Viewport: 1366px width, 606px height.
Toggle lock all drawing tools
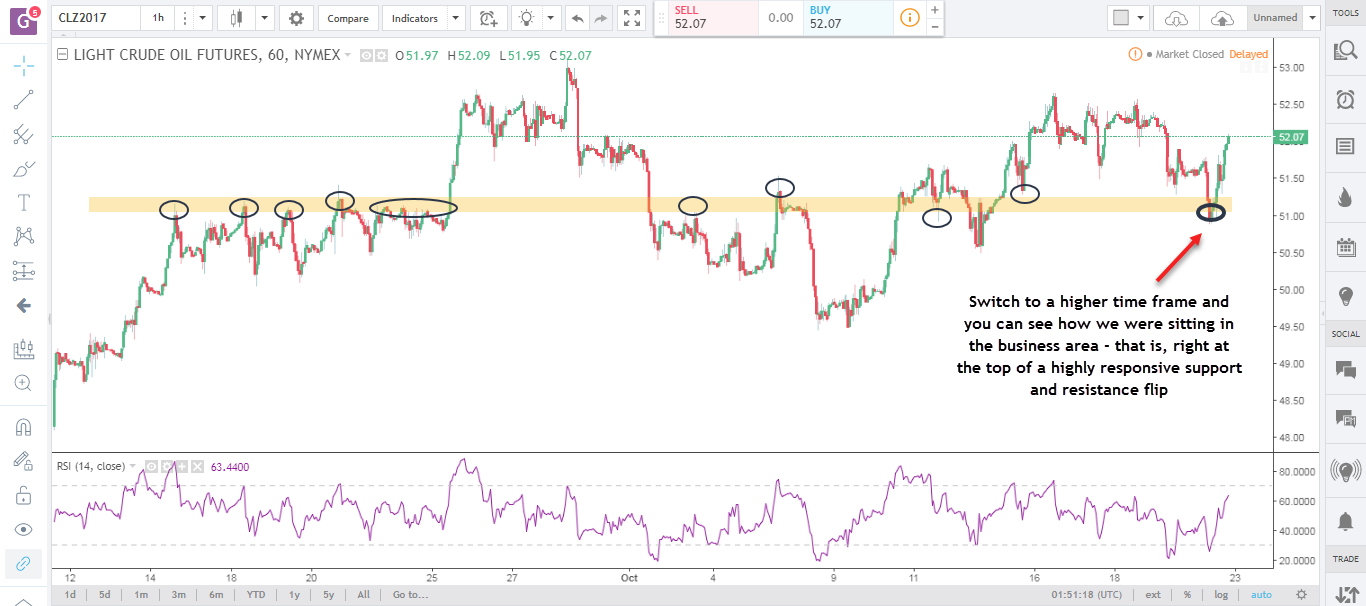click(24, 495)
